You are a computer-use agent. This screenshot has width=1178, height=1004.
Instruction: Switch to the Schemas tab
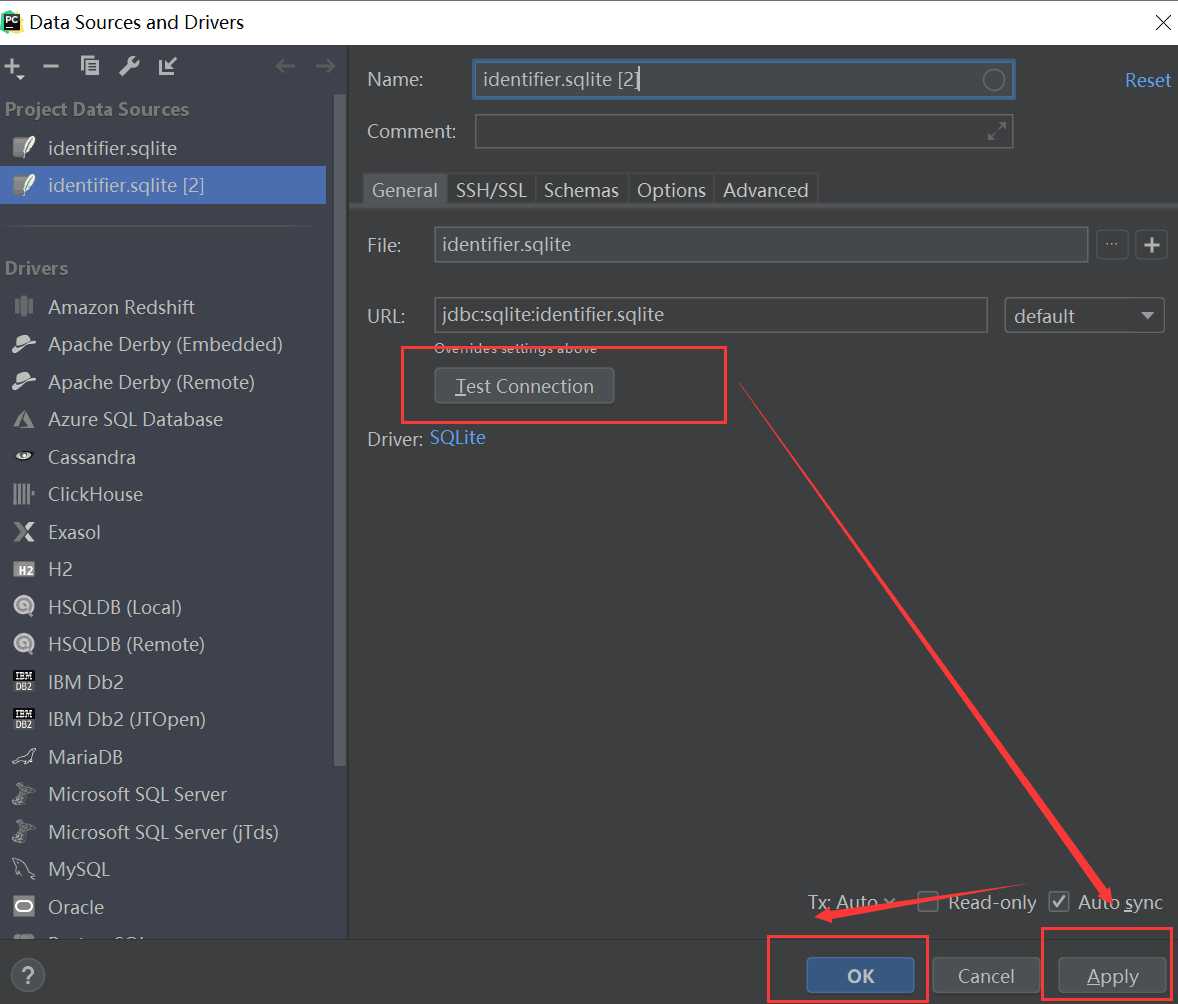point(581,190)
